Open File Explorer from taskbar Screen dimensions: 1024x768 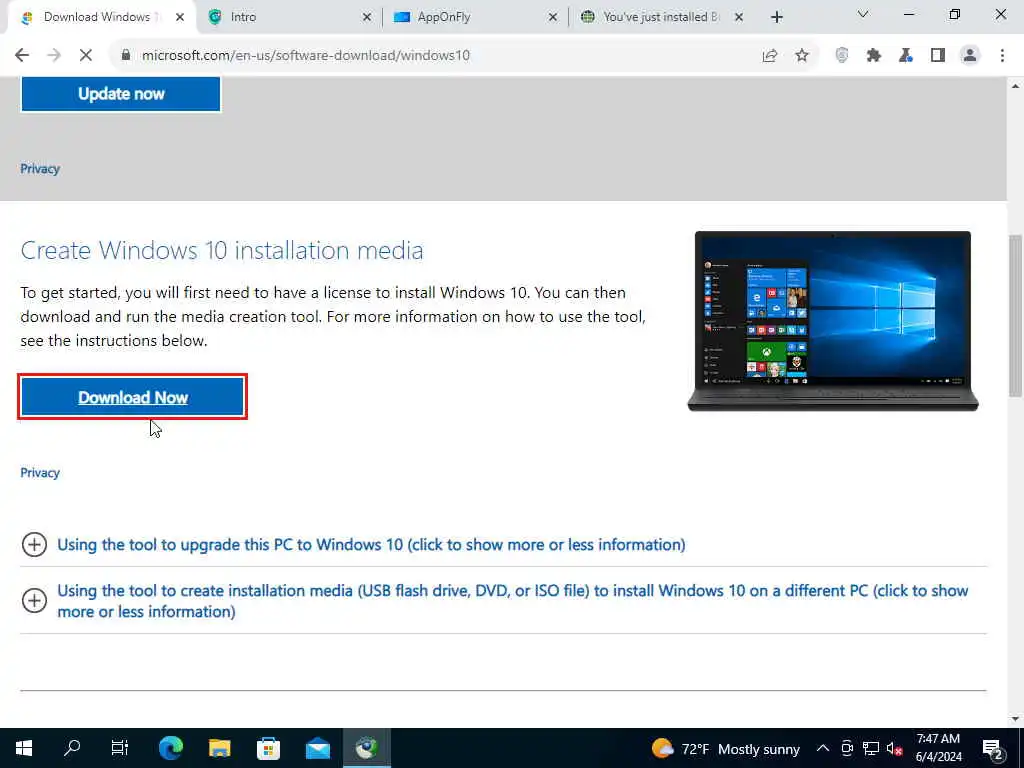(219, 748)
